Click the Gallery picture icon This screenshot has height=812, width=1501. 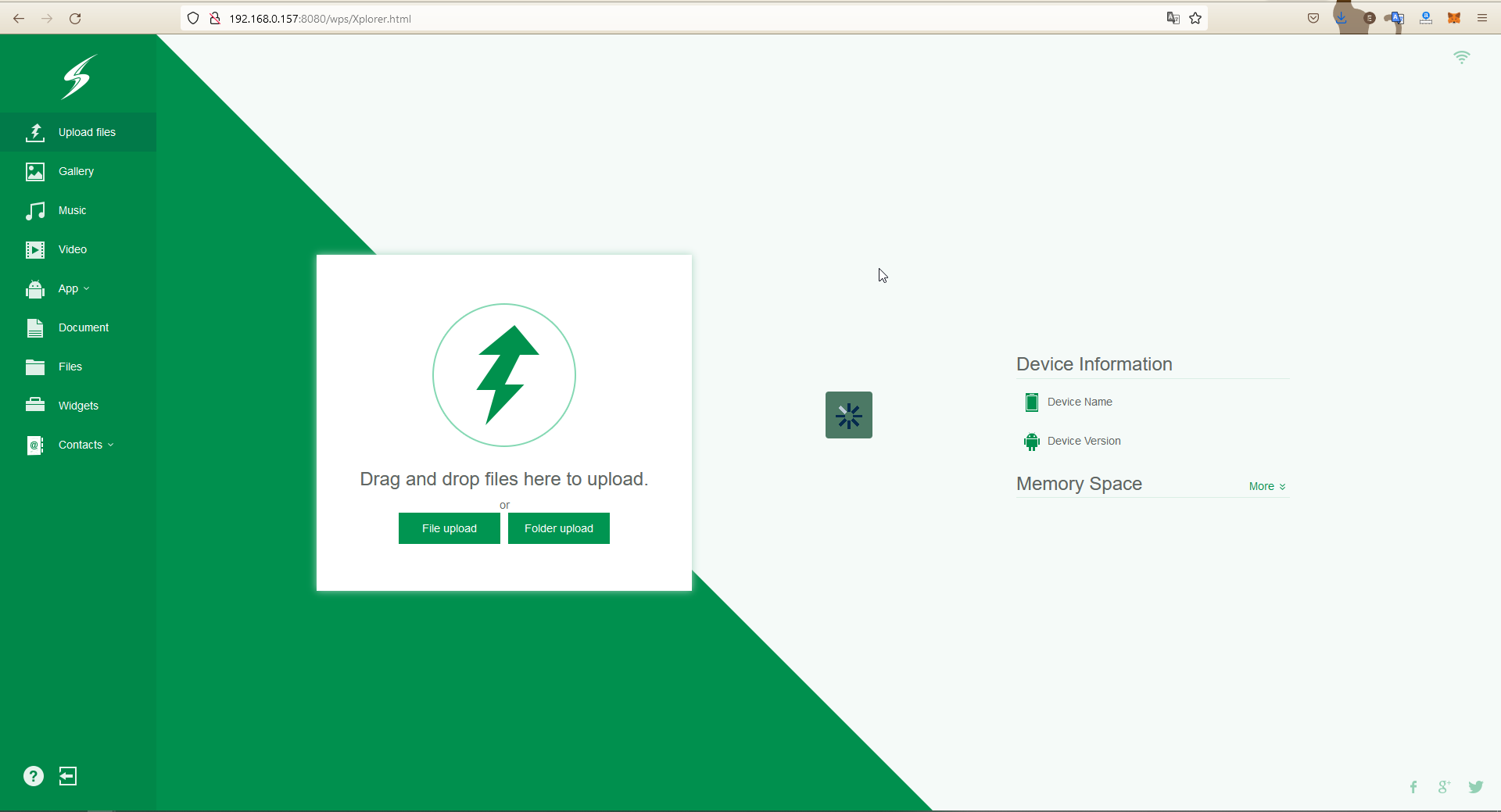(x=35, y=171)
